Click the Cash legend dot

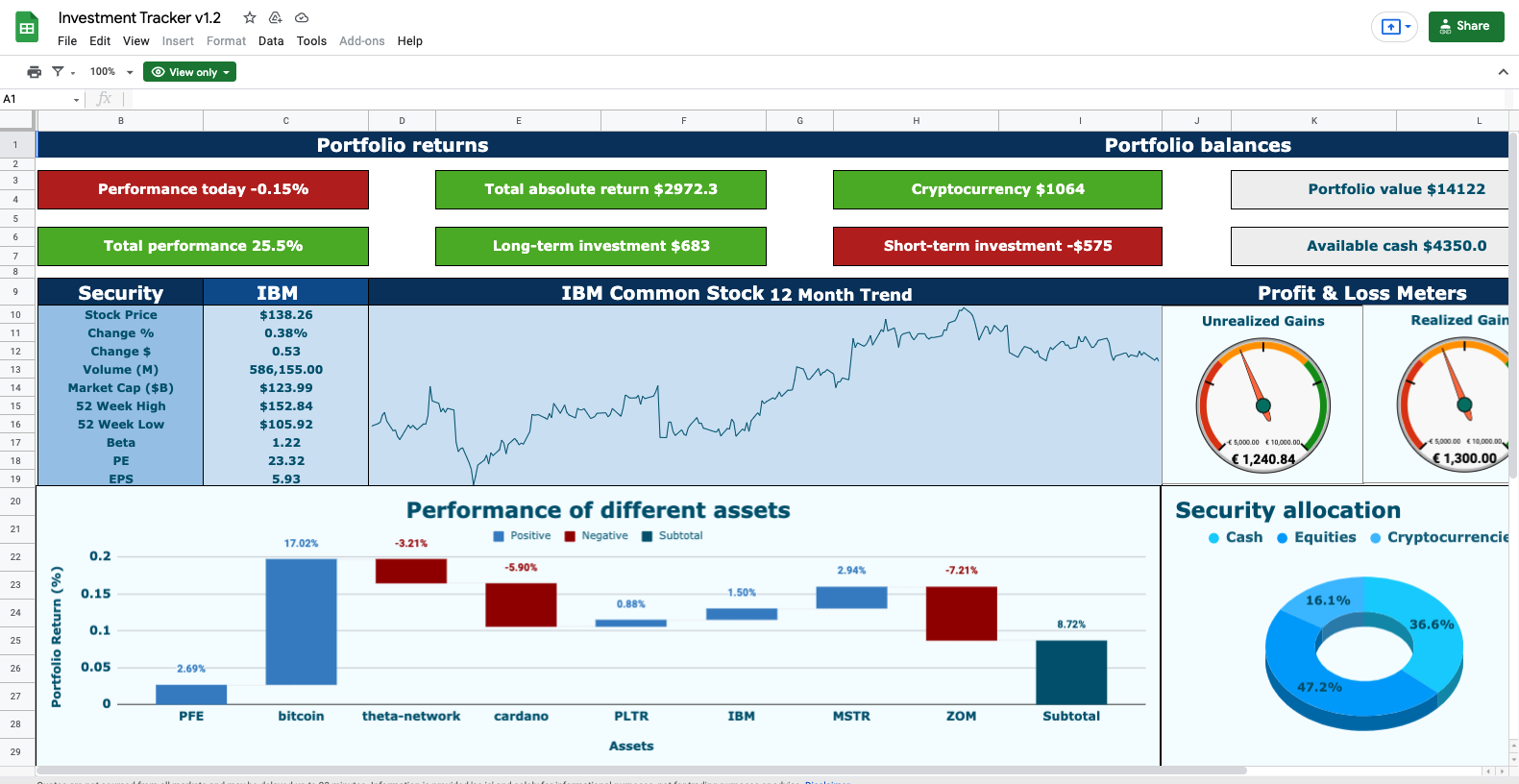[x=1213, y=538]
